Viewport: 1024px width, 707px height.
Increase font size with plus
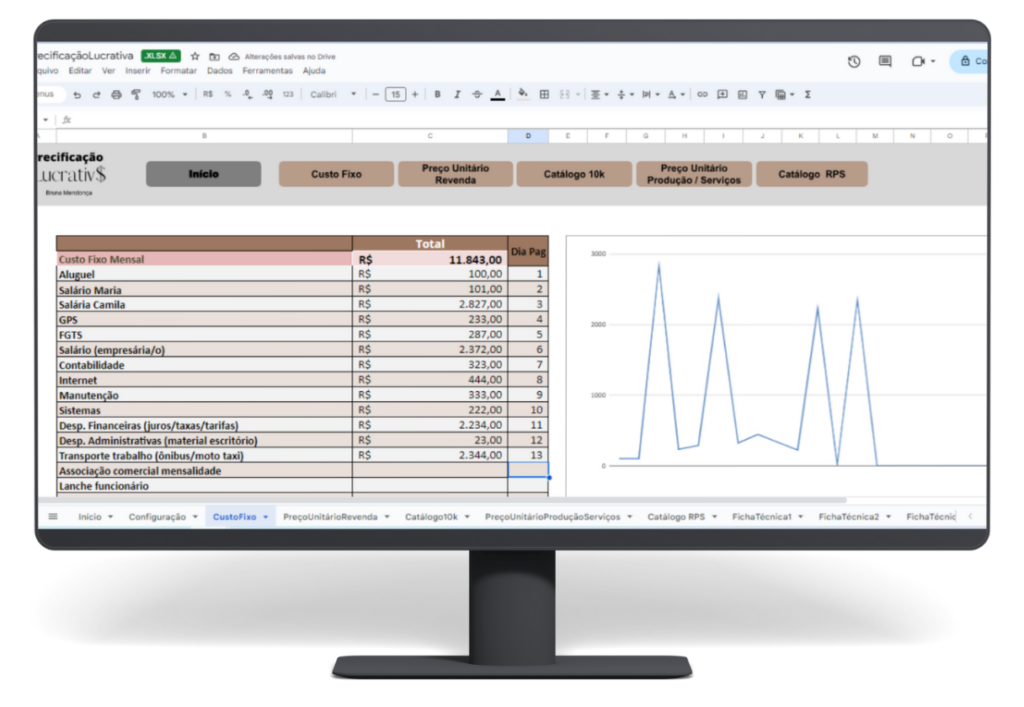click(x=415, y=95)
